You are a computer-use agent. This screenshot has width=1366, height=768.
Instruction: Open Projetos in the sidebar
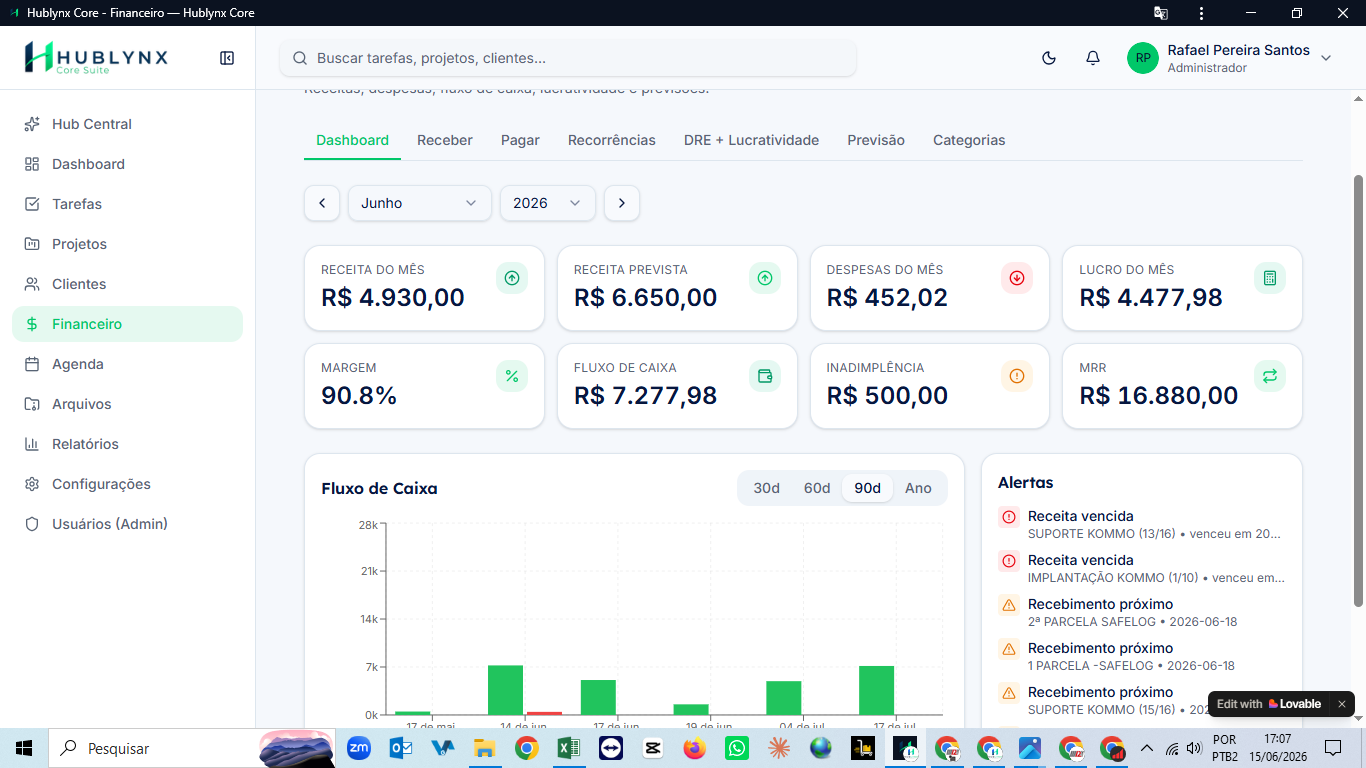127,244
